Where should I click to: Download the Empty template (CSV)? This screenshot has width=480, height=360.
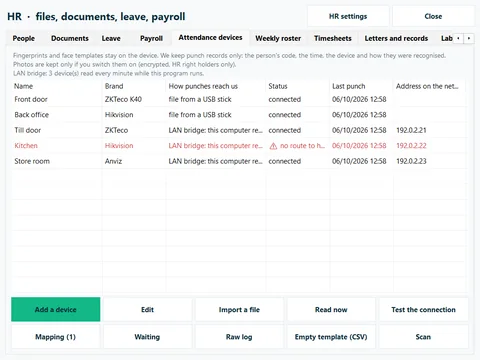pyautogui.click(x=331, y=337)
